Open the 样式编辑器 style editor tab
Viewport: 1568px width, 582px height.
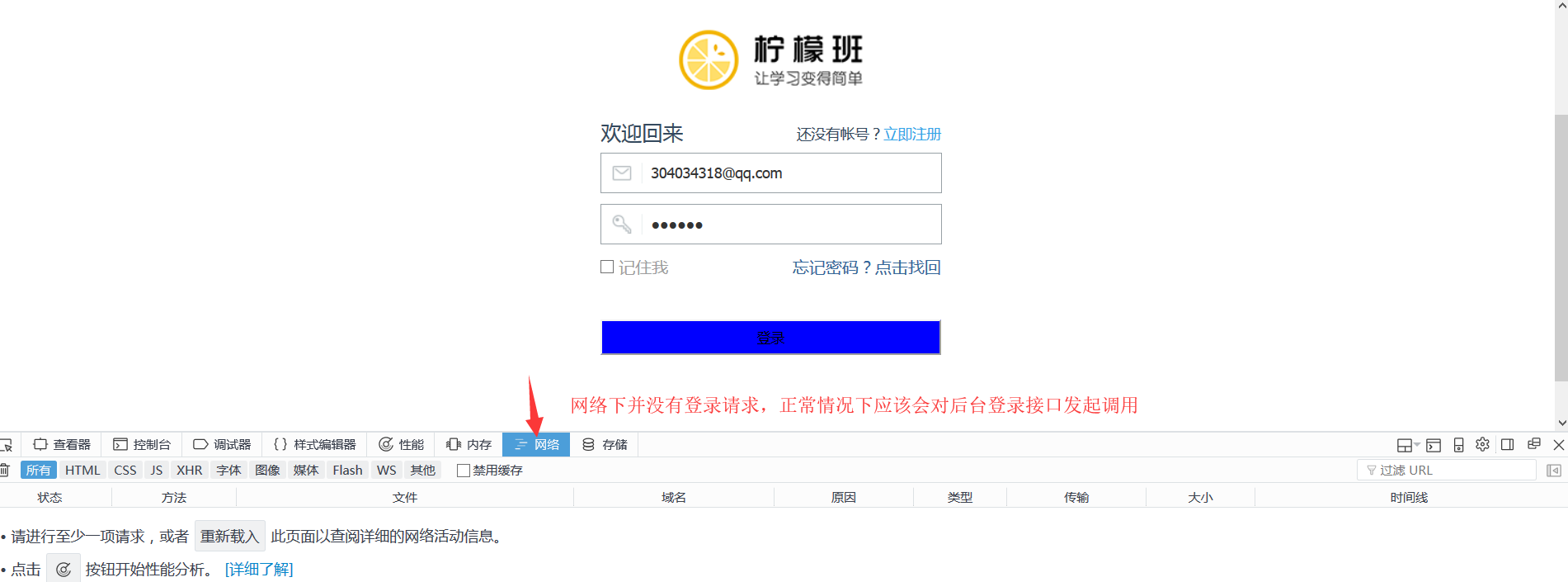coord(314,444)
